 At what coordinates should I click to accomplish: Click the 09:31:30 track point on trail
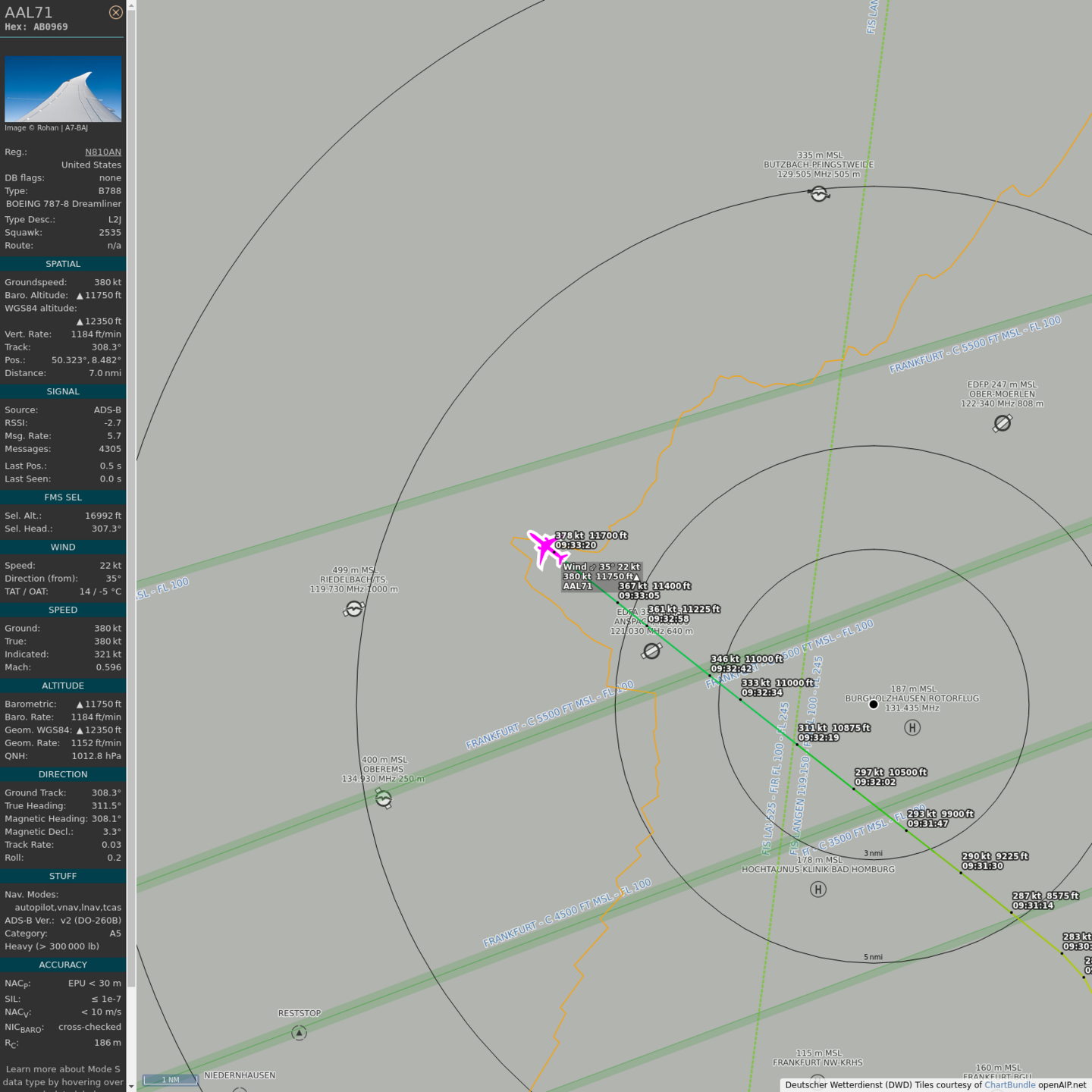coord(961,873)
